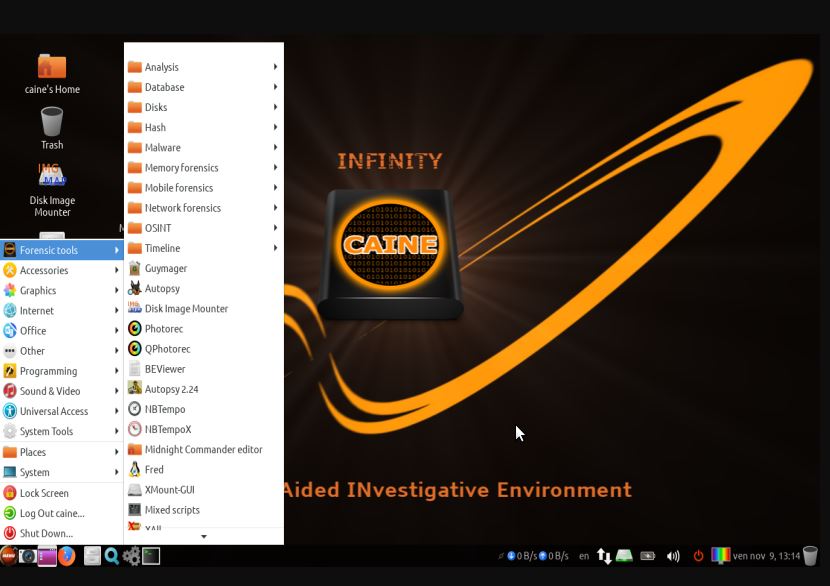Launch Autopsy from the Forensic tools menu
830x586 pixels.
coord(204,289)
